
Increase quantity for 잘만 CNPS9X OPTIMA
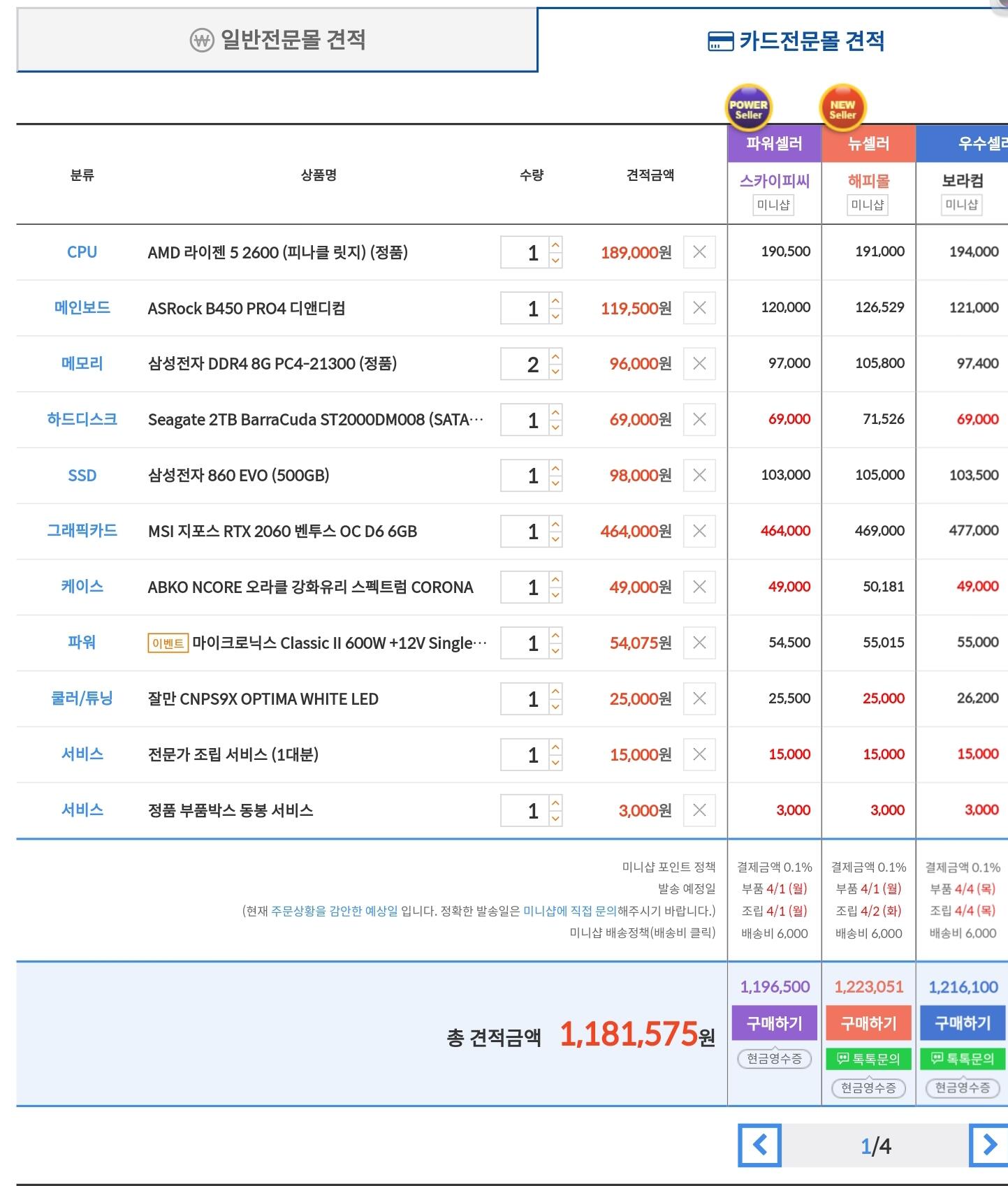click(555, 691)
